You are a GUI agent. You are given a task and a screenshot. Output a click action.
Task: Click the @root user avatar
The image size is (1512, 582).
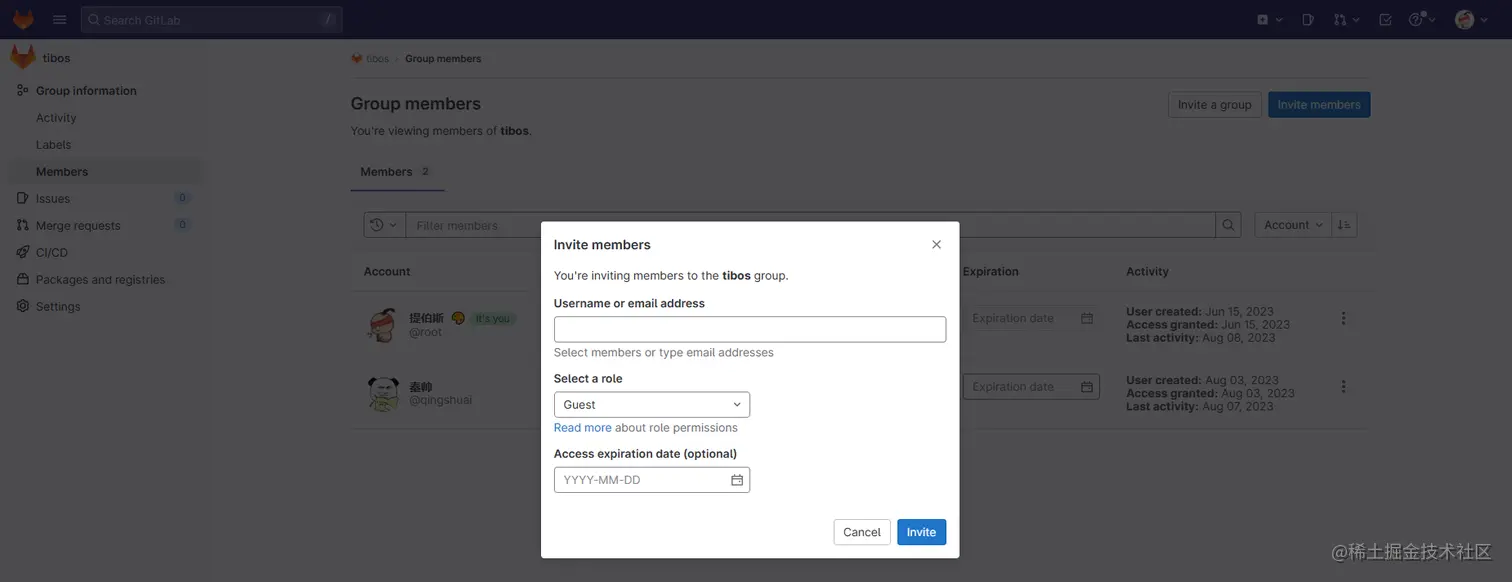click(383, 325)
